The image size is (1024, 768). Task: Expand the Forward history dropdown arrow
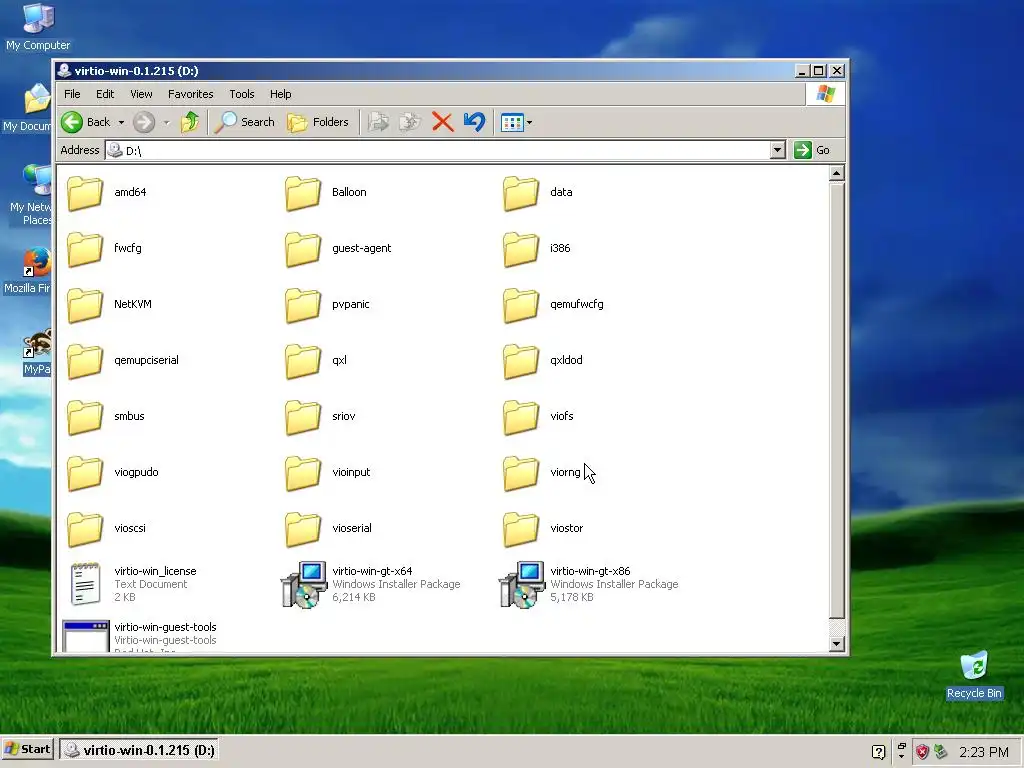[166, 122]
